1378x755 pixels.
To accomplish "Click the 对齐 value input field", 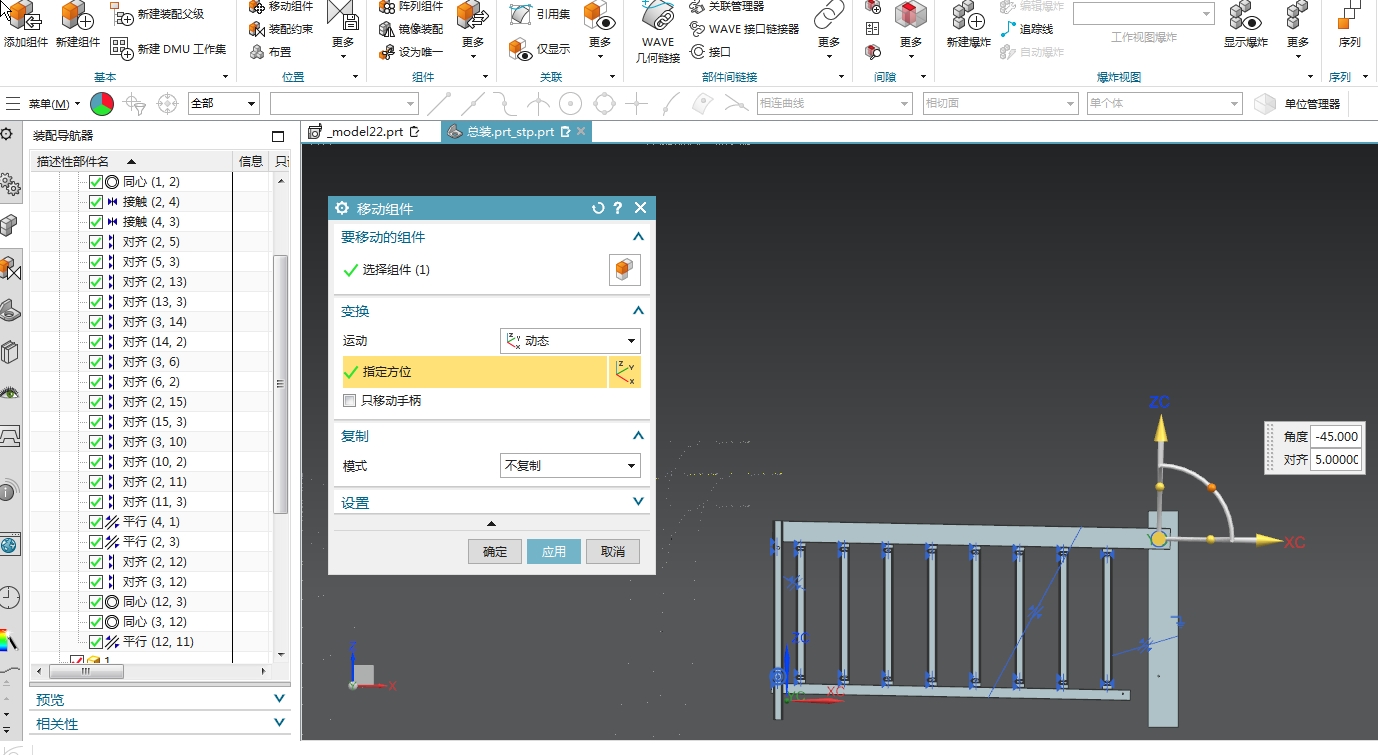I will pos(1336,460).
